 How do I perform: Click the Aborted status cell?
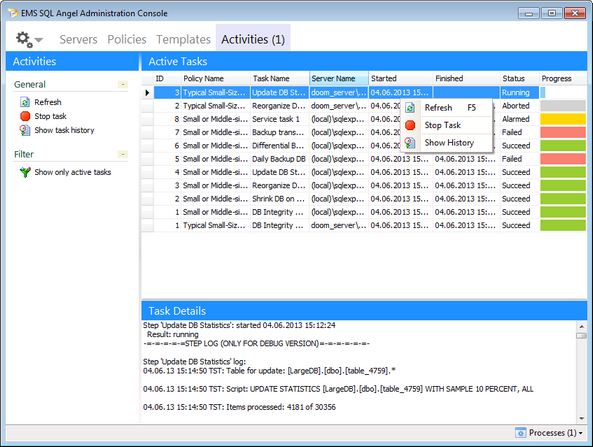click(520, 106)
